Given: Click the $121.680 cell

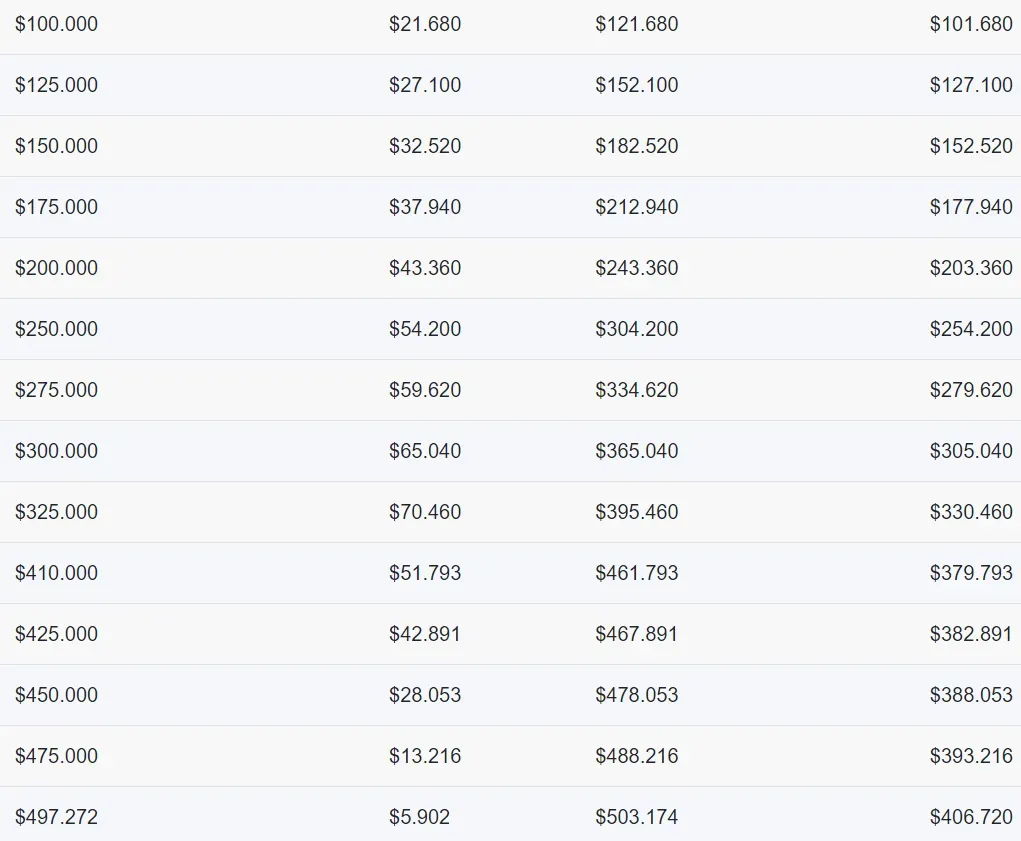Looking at the screenshot, I should pyautogui.click(x=637, y=24).
